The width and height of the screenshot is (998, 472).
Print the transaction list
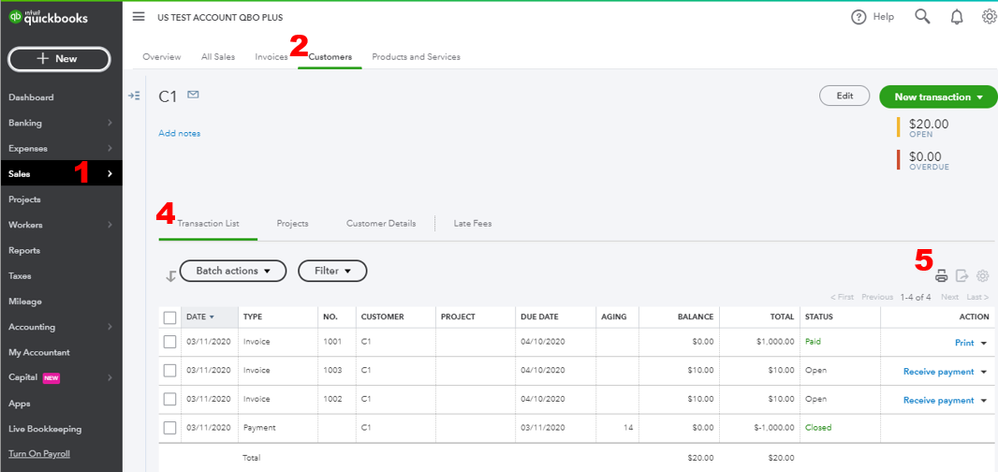tap(941, 276)
